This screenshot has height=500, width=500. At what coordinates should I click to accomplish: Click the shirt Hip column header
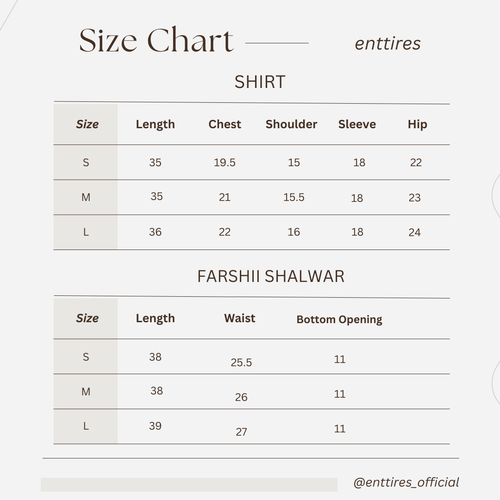tap(417, 124)
